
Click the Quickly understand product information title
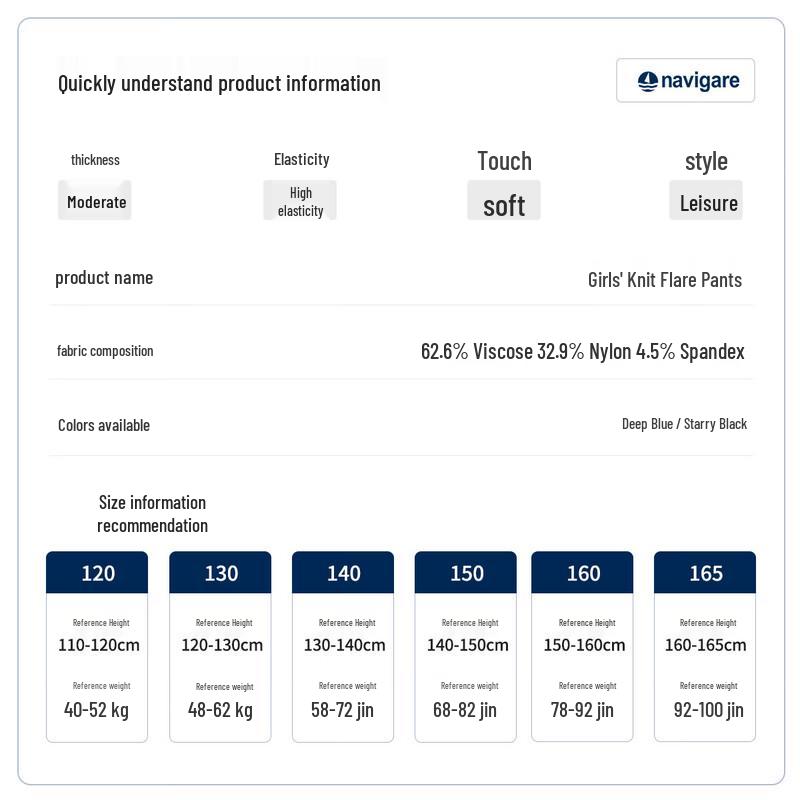click(x=219, y=84)
